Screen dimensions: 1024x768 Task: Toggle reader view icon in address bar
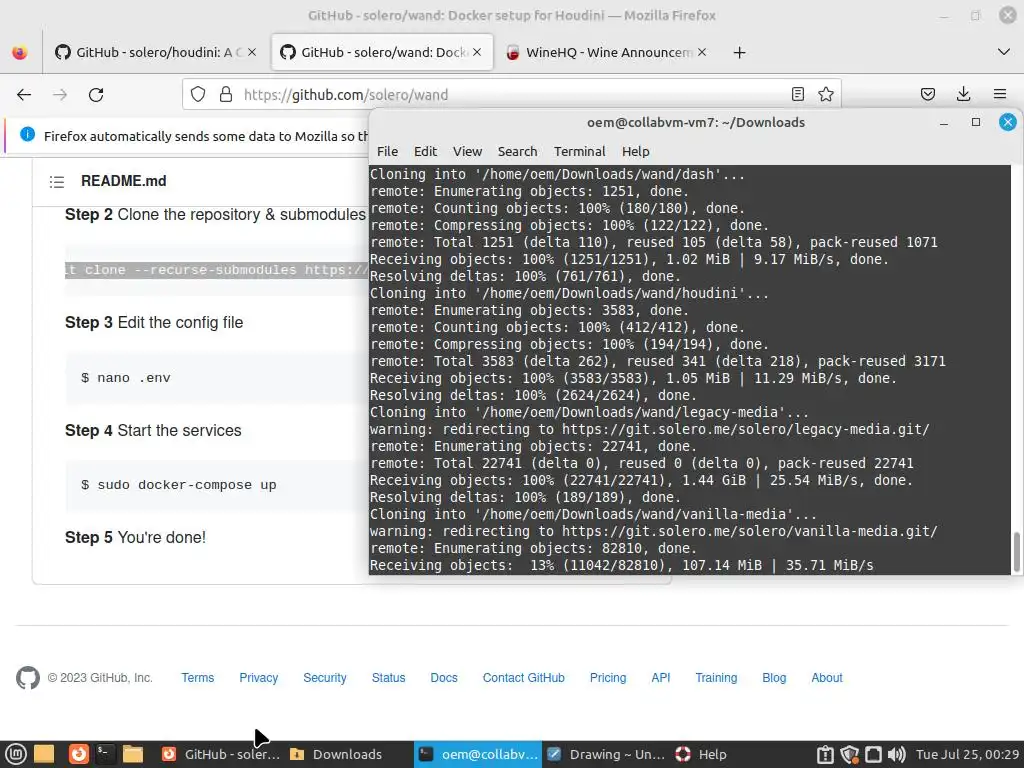pyautogui.click(x=797, y=95)
